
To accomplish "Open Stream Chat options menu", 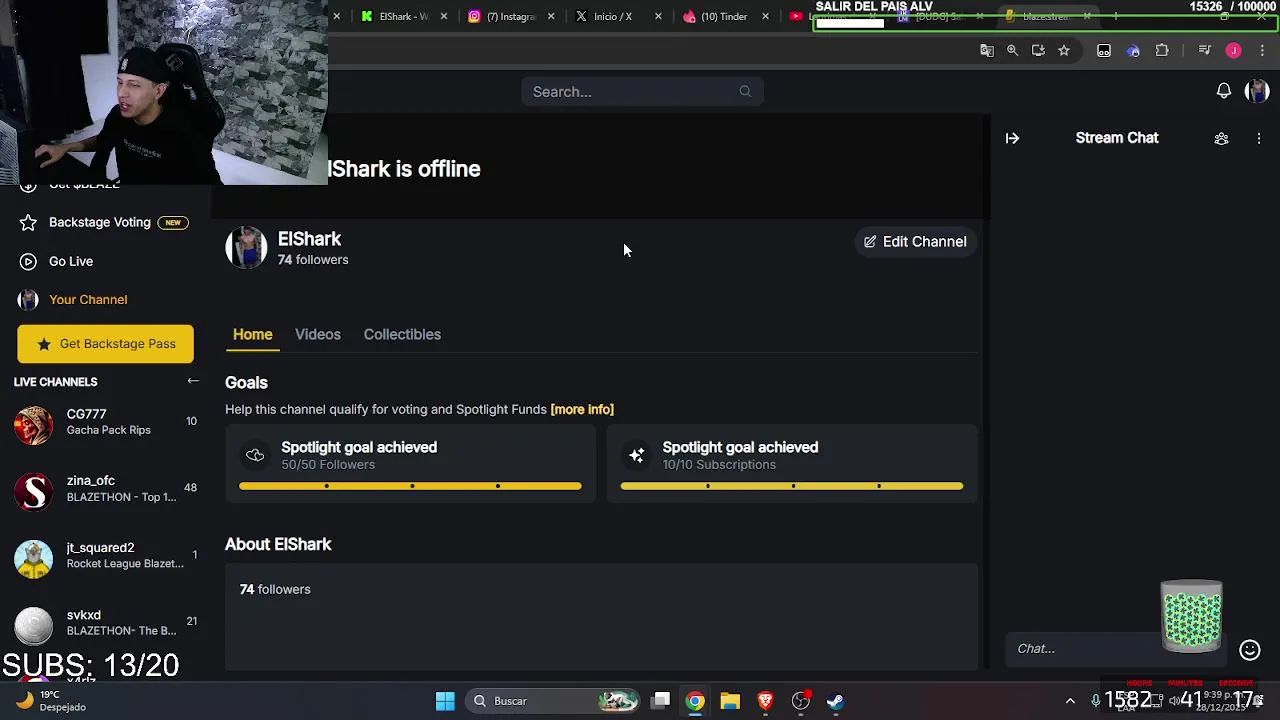I will pos(1259,138).
